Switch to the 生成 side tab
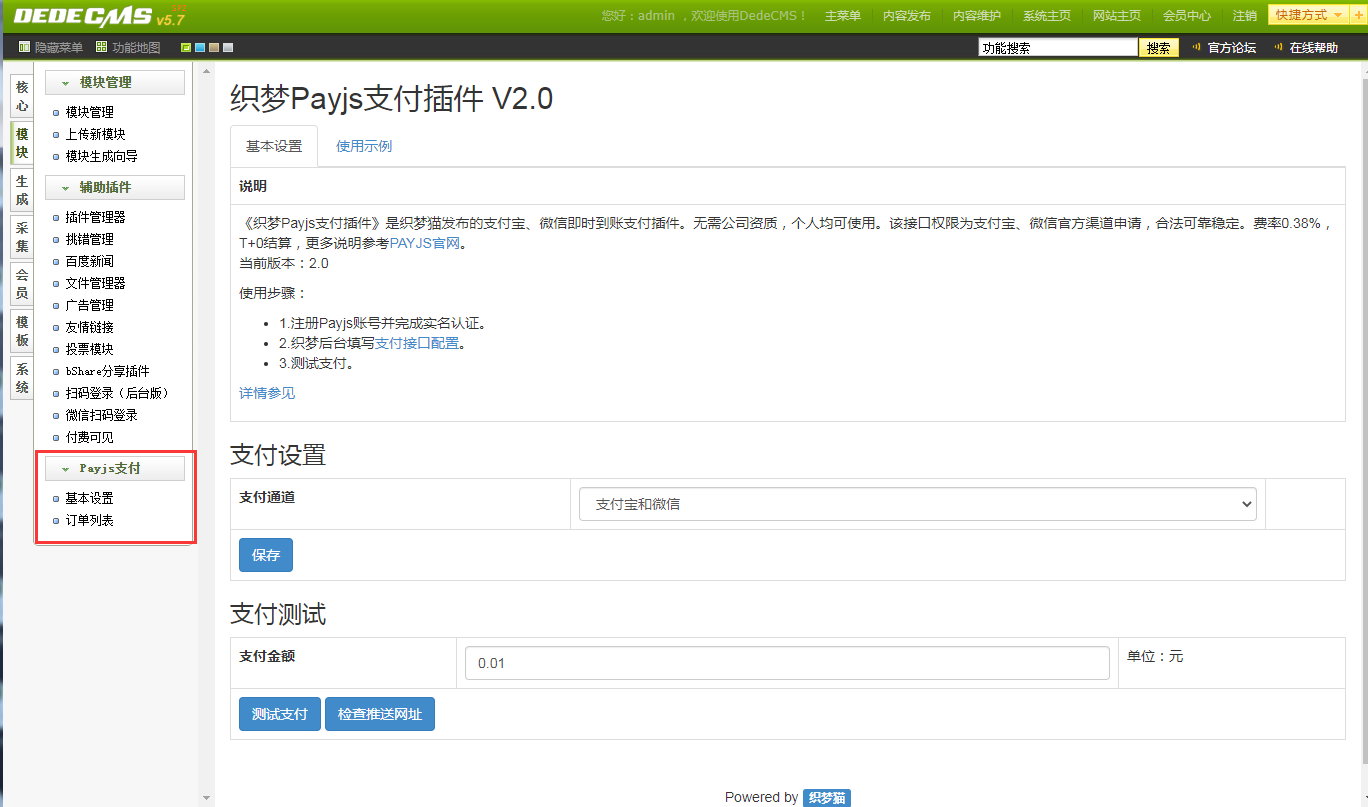The image size is (1368, 807). [22, 190]
